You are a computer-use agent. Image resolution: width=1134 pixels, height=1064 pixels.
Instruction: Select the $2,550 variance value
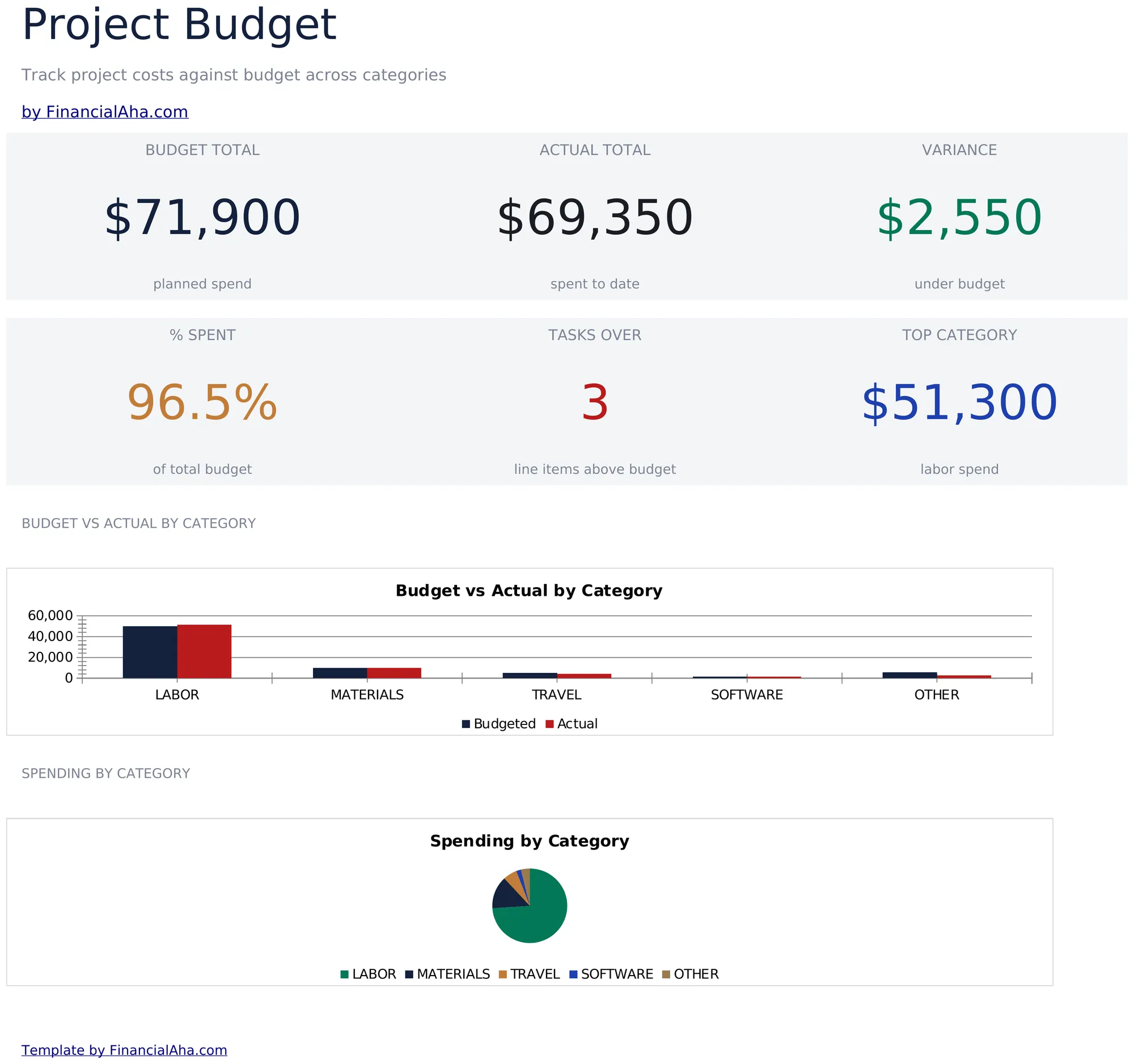tap(959, 217)
